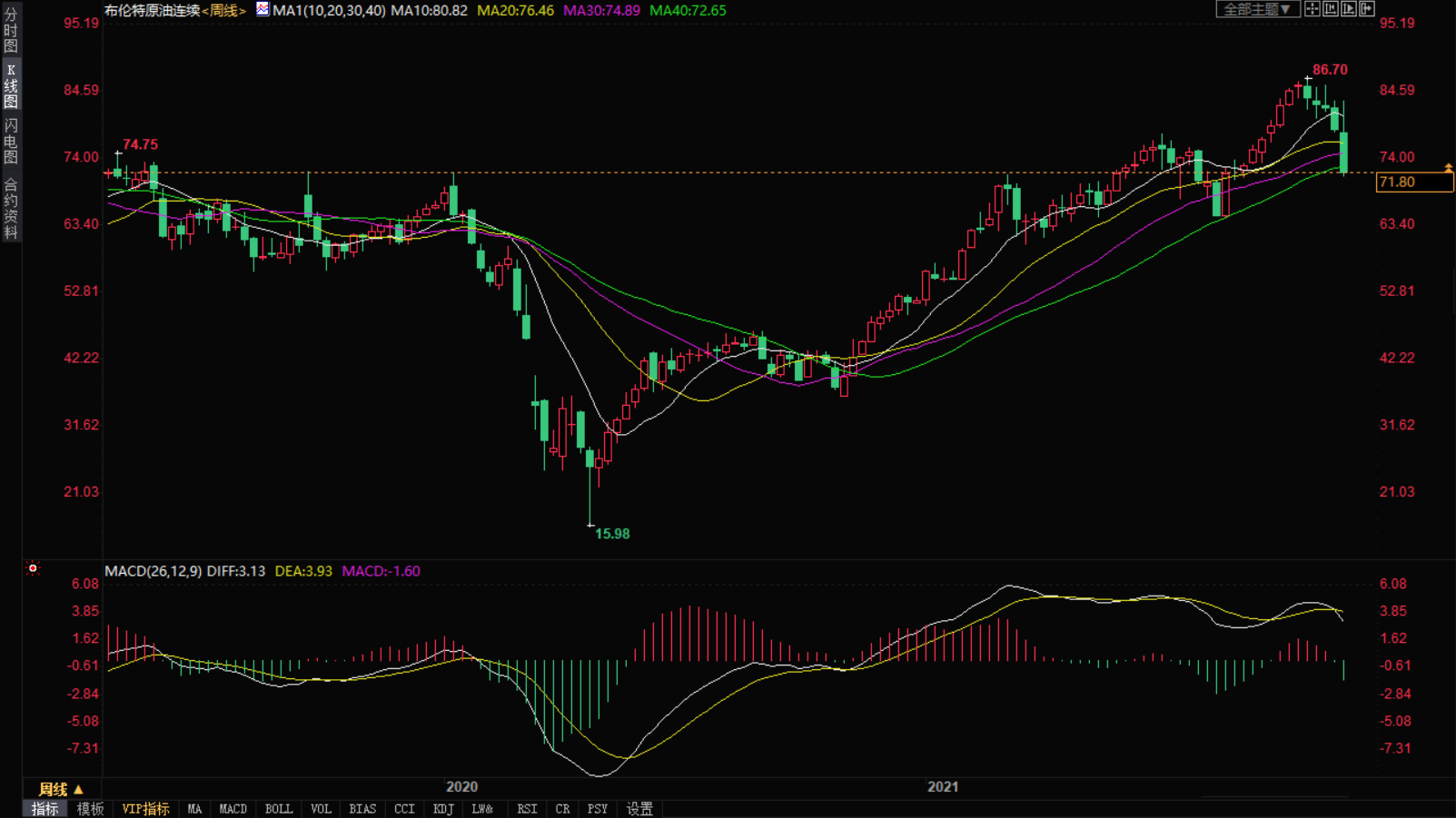Open the 闪电图 view
Screen dimensions: 1456x818
tap(11, 141)
